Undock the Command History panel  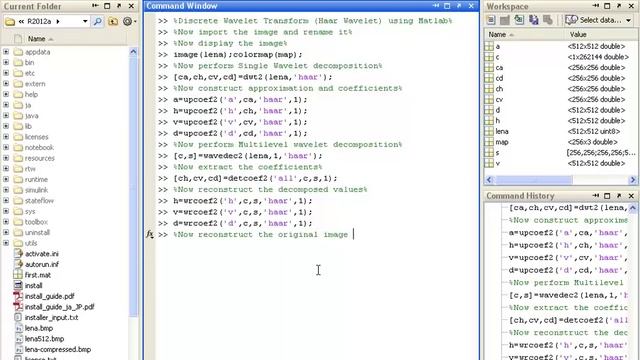pos(619,196)
